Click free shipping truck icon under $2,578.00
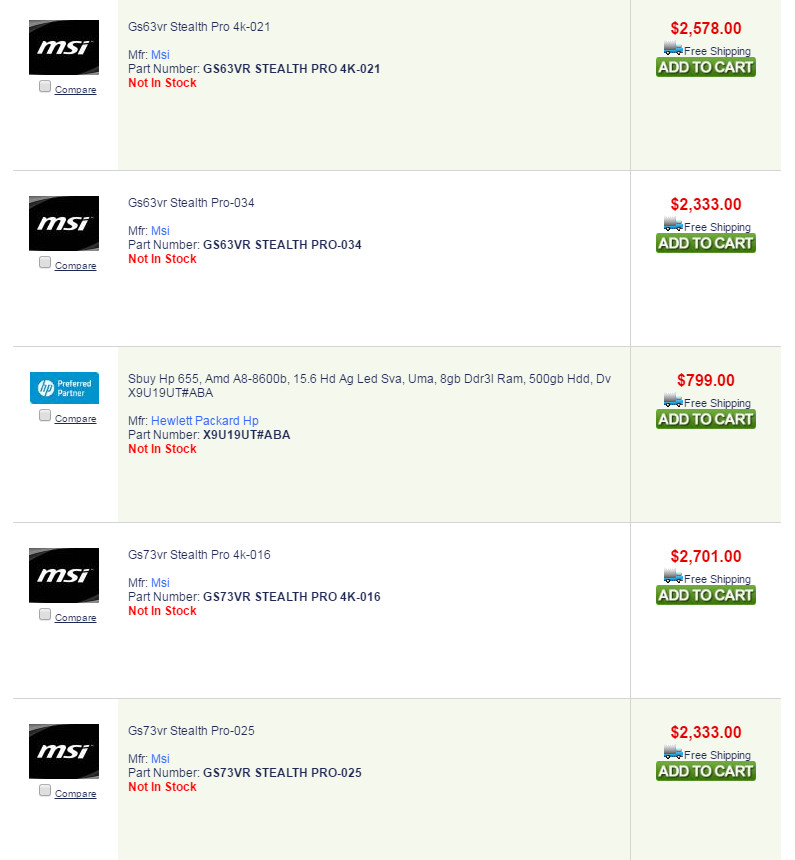 click(673, 49)
